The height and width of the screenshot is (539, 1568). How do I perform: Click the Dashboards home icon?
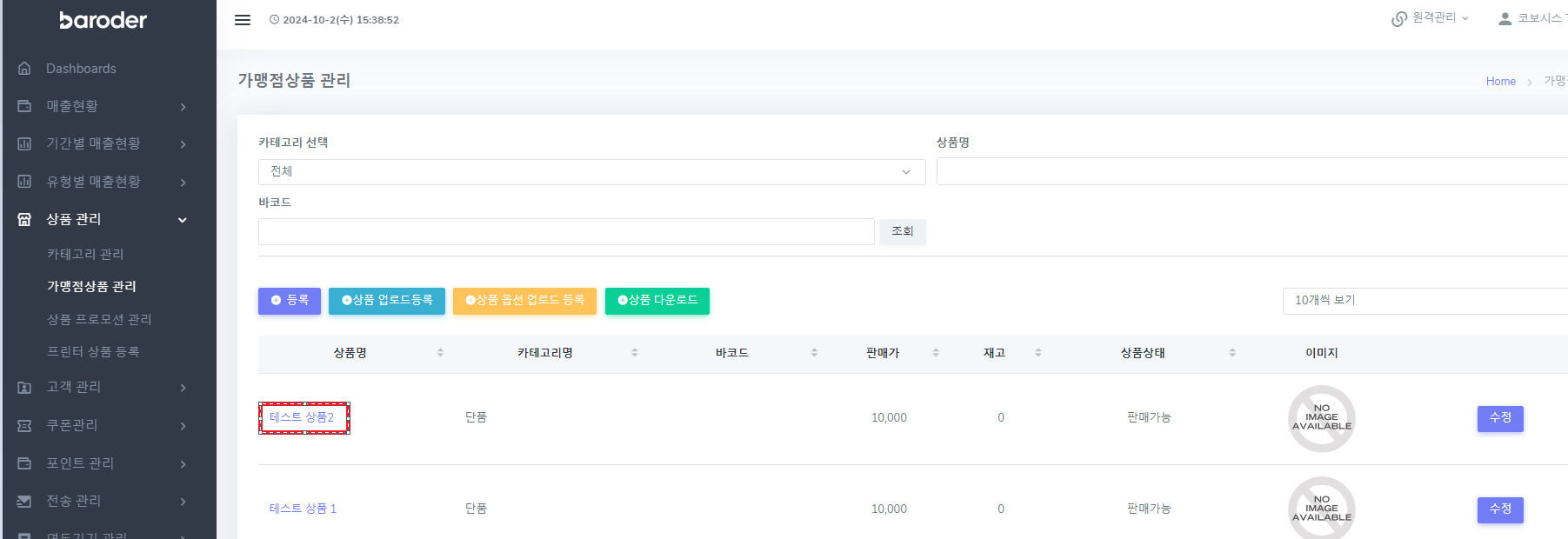point(24,69)
